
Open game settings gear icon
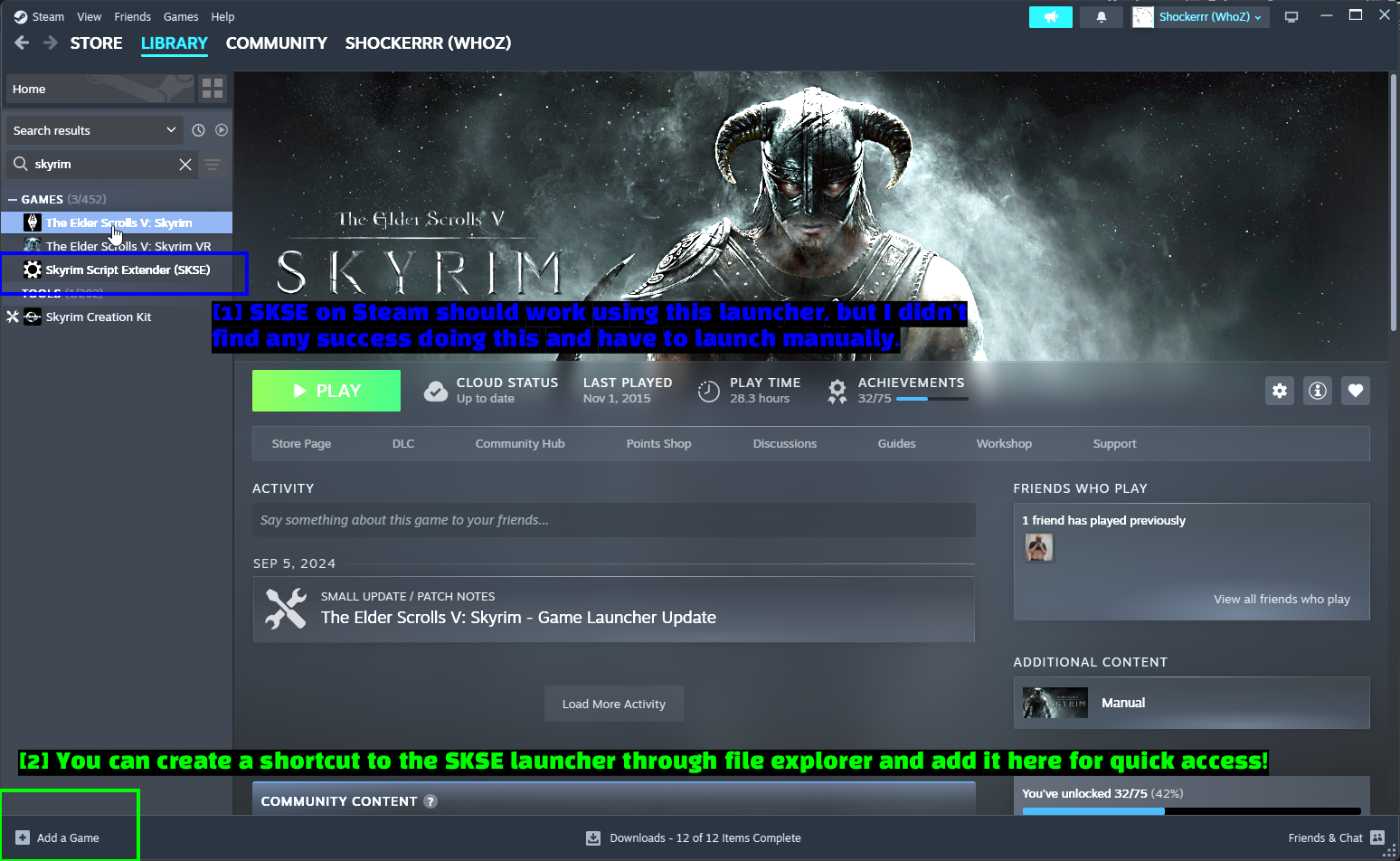[1280, 391]
